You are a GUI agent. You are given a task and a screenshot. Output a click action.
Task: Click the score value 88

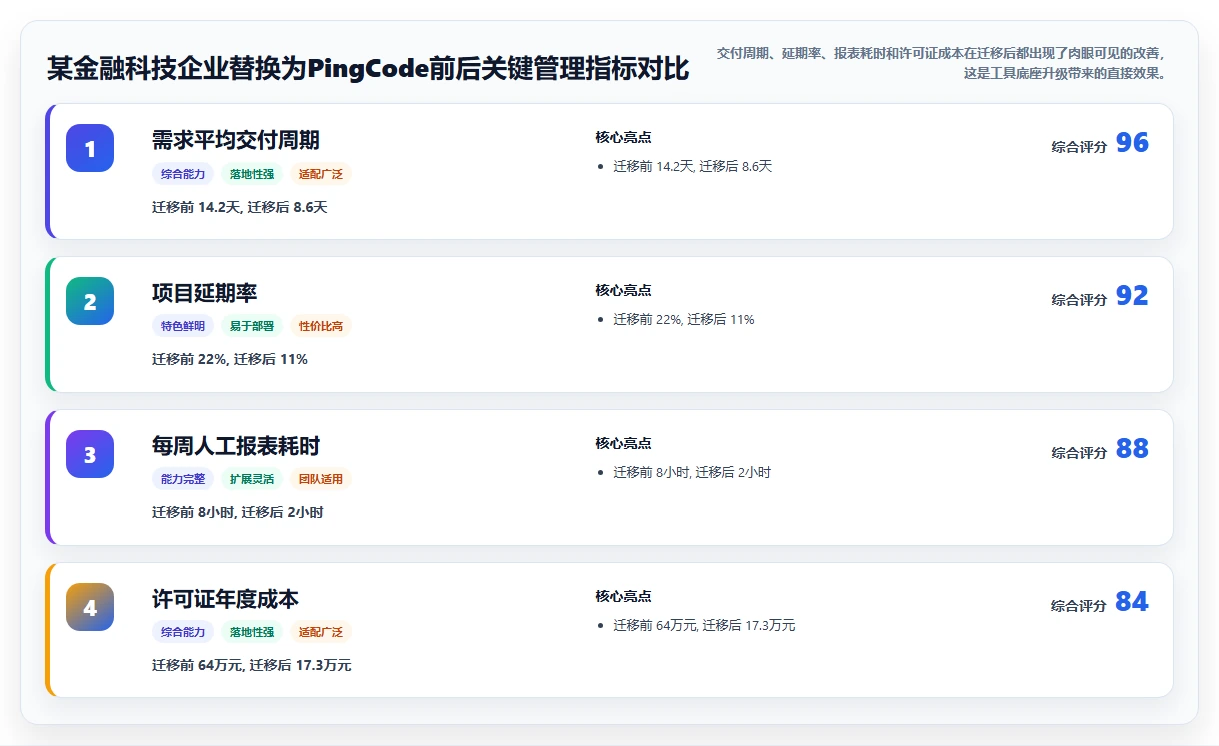[x=1132, y=449]
